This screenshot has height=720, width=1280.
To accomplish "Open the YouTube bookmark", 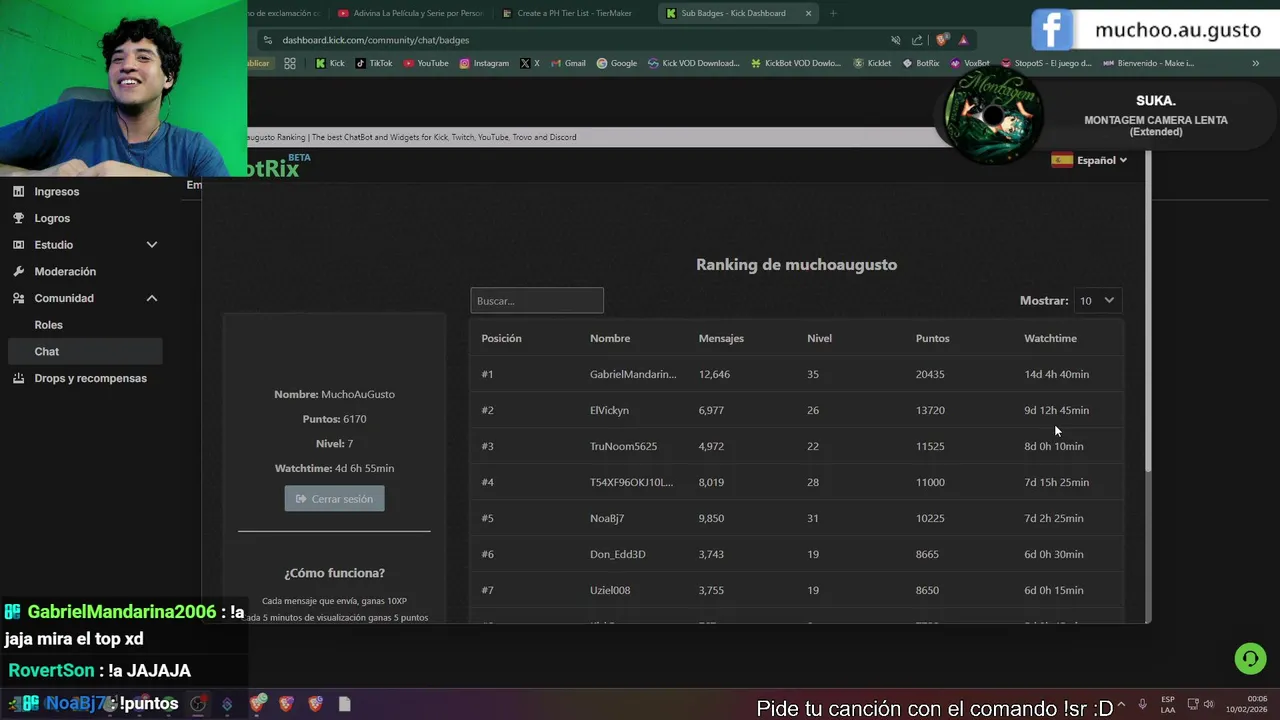I will 426,63.
